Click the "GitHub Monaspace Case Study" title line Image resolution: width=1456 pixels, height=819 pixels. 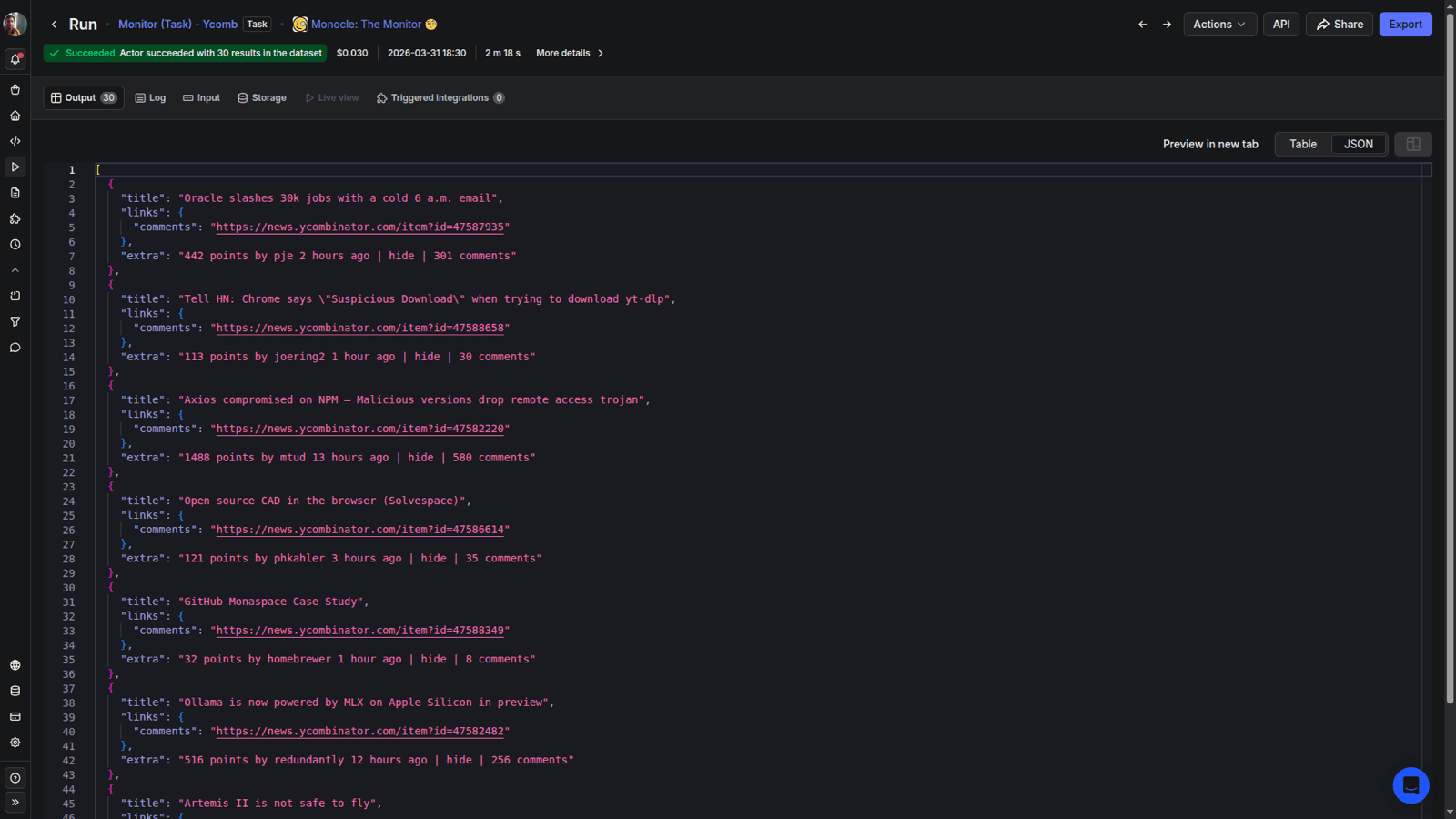pyautogui.click(x=245, y=602)
